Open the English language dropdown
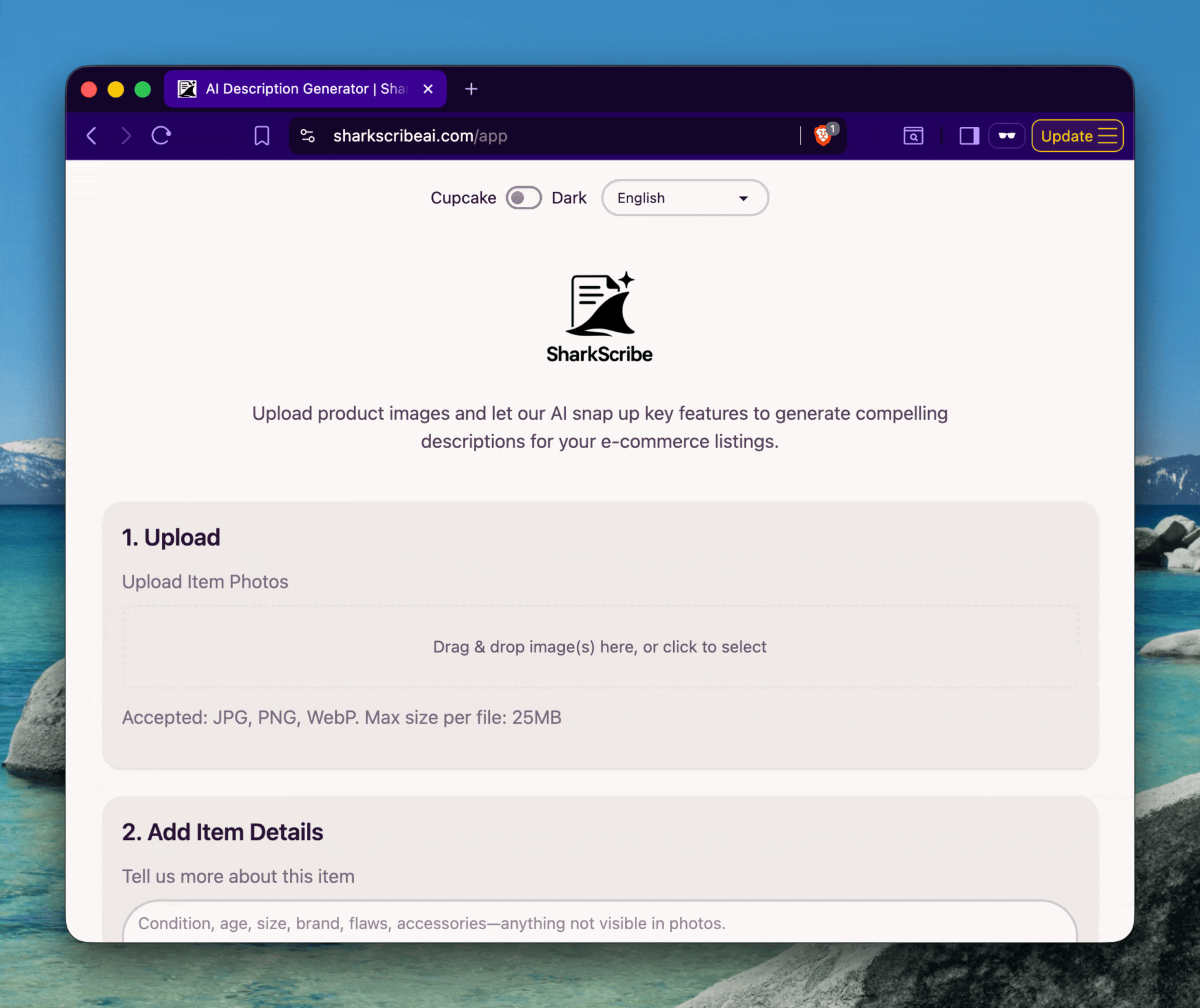Viewport: 1200px width, 1008px height. pyautogui.click(x=685, y=198)
